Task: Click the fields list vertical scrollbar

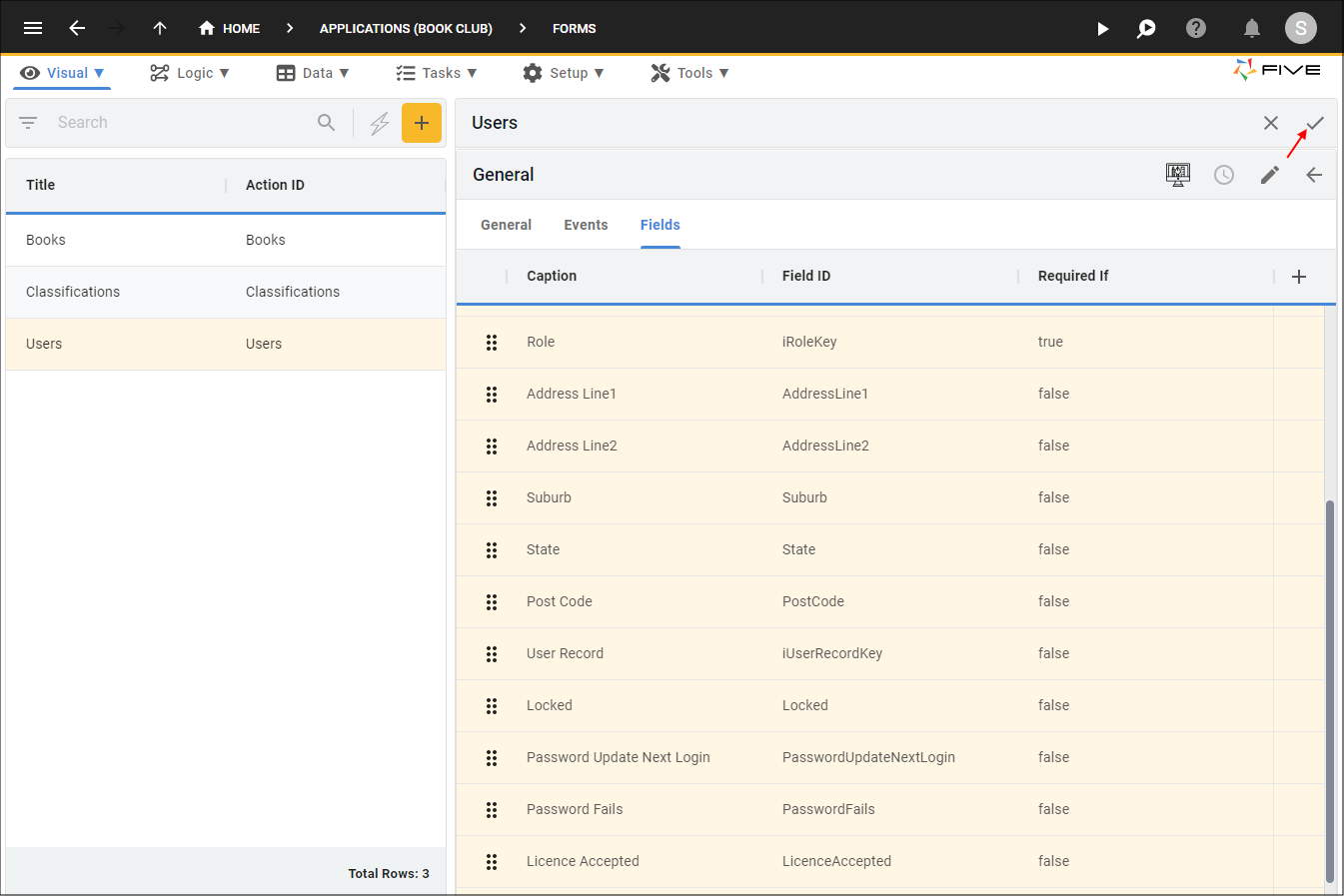Action: [x=1329, y=691]
